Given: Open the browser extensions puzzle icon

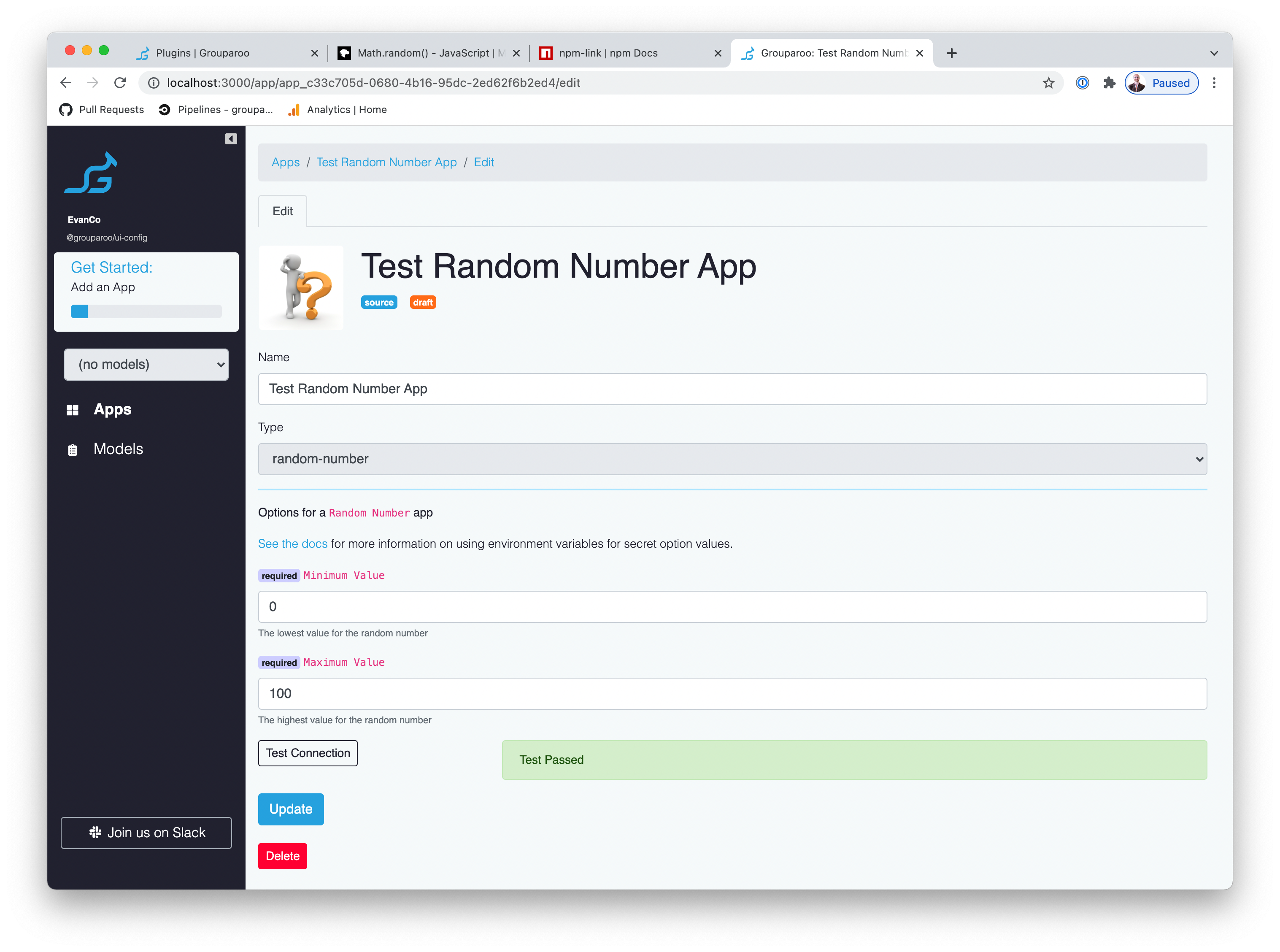Looking at the screenshot, I should point(1109,83).
